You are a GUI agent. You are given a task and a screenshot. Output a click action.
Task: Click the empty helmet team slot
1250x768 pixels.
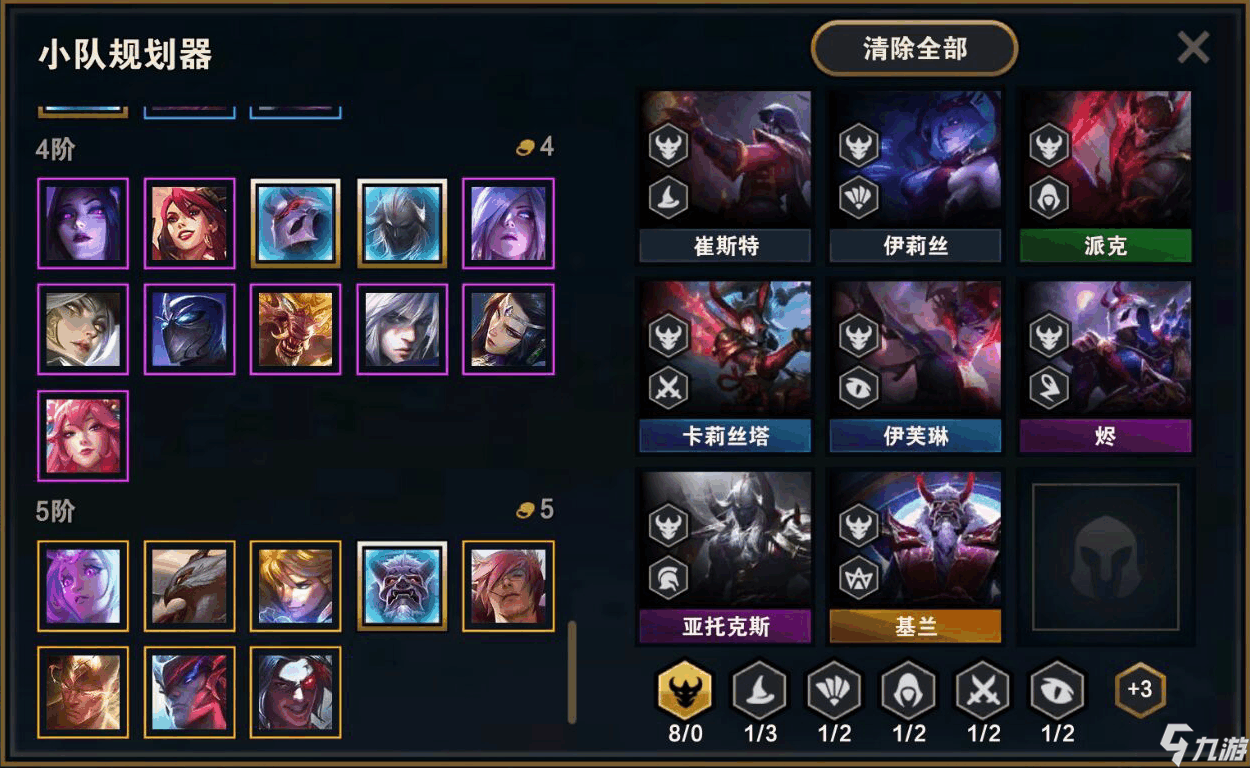click(x=1105, y=556)
